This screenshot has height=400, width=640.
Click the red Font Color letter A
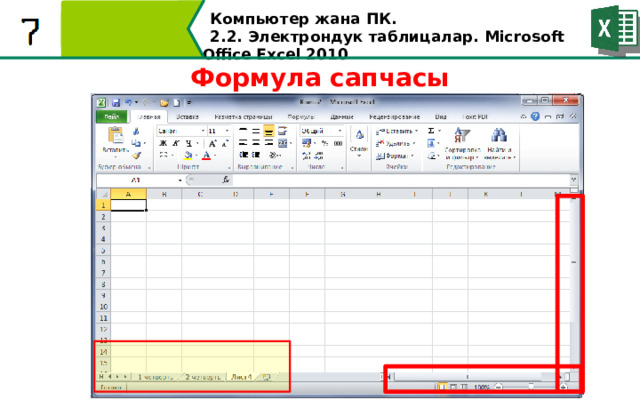pyautogui.click(x=207, y=155)
